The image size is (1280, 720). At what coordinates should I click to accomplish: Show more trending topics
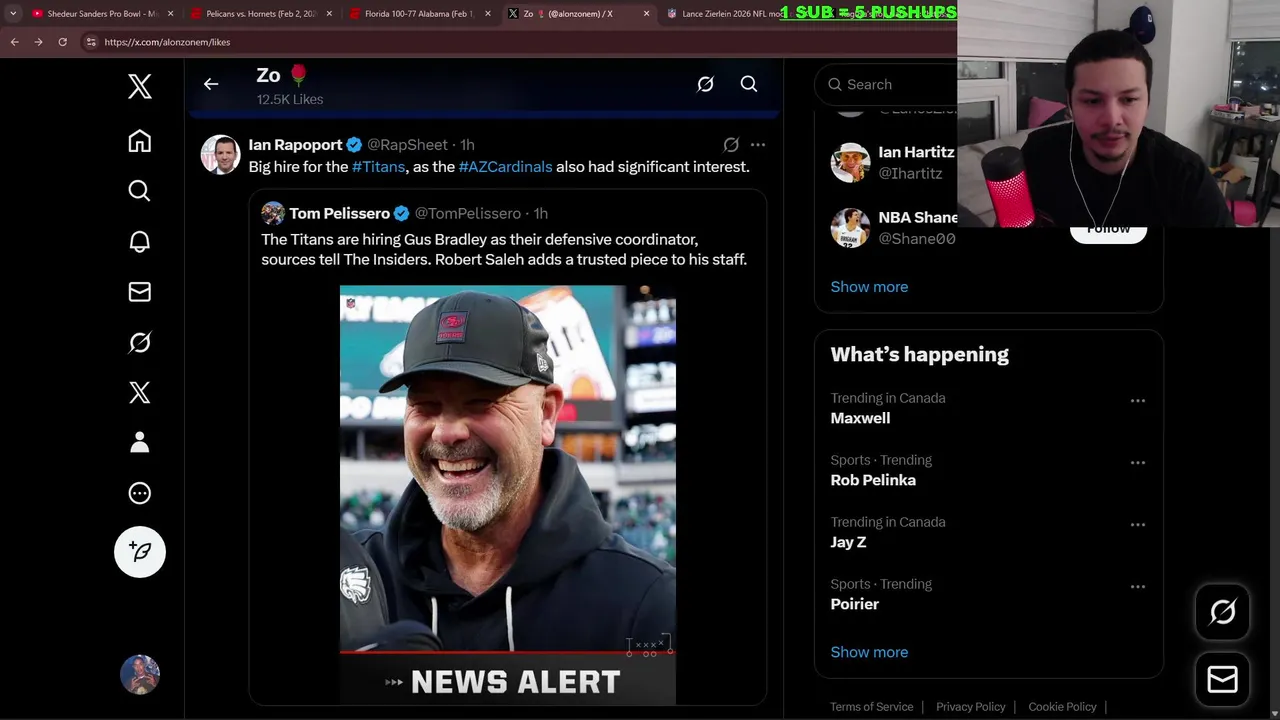pyautogui.click(x=869, y=652)
